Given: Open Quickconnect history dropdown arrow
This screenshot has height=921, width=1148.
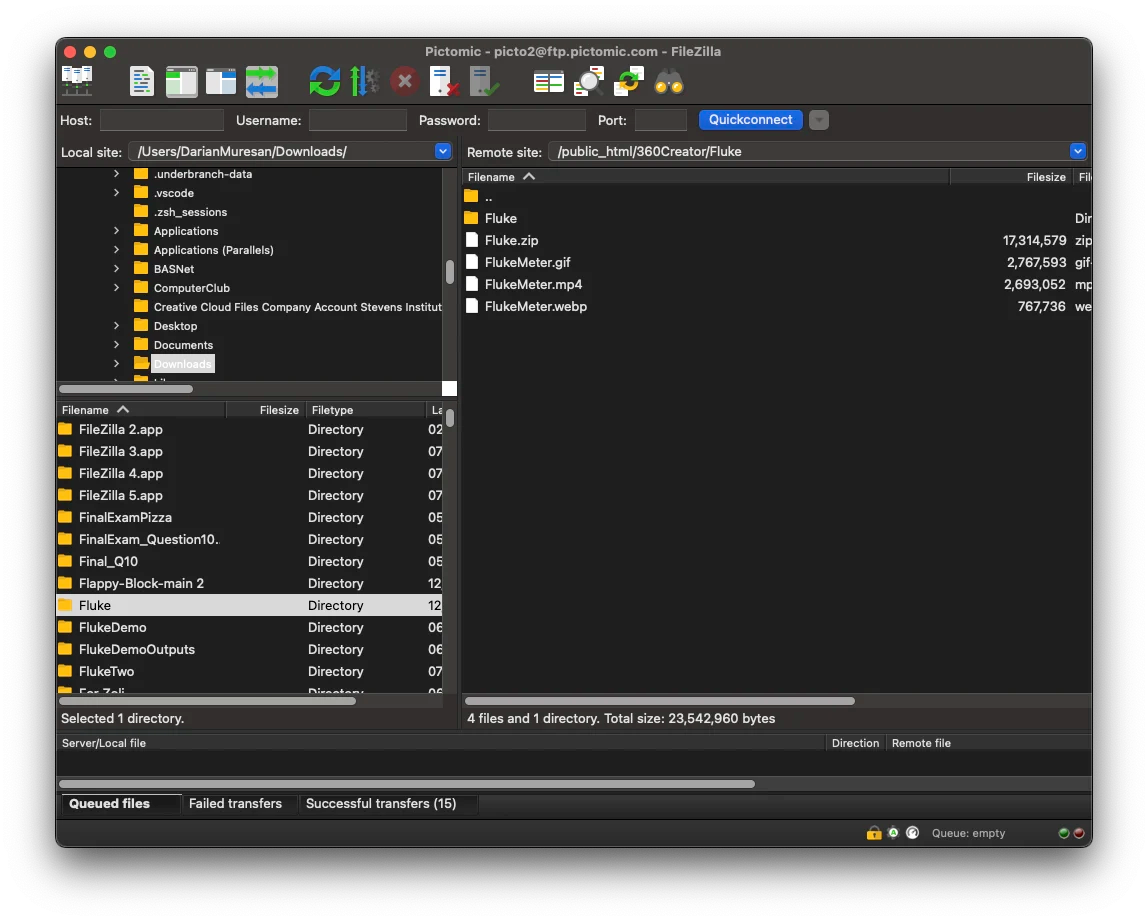Looking at the screenshot, I should (x=819, y=120).
